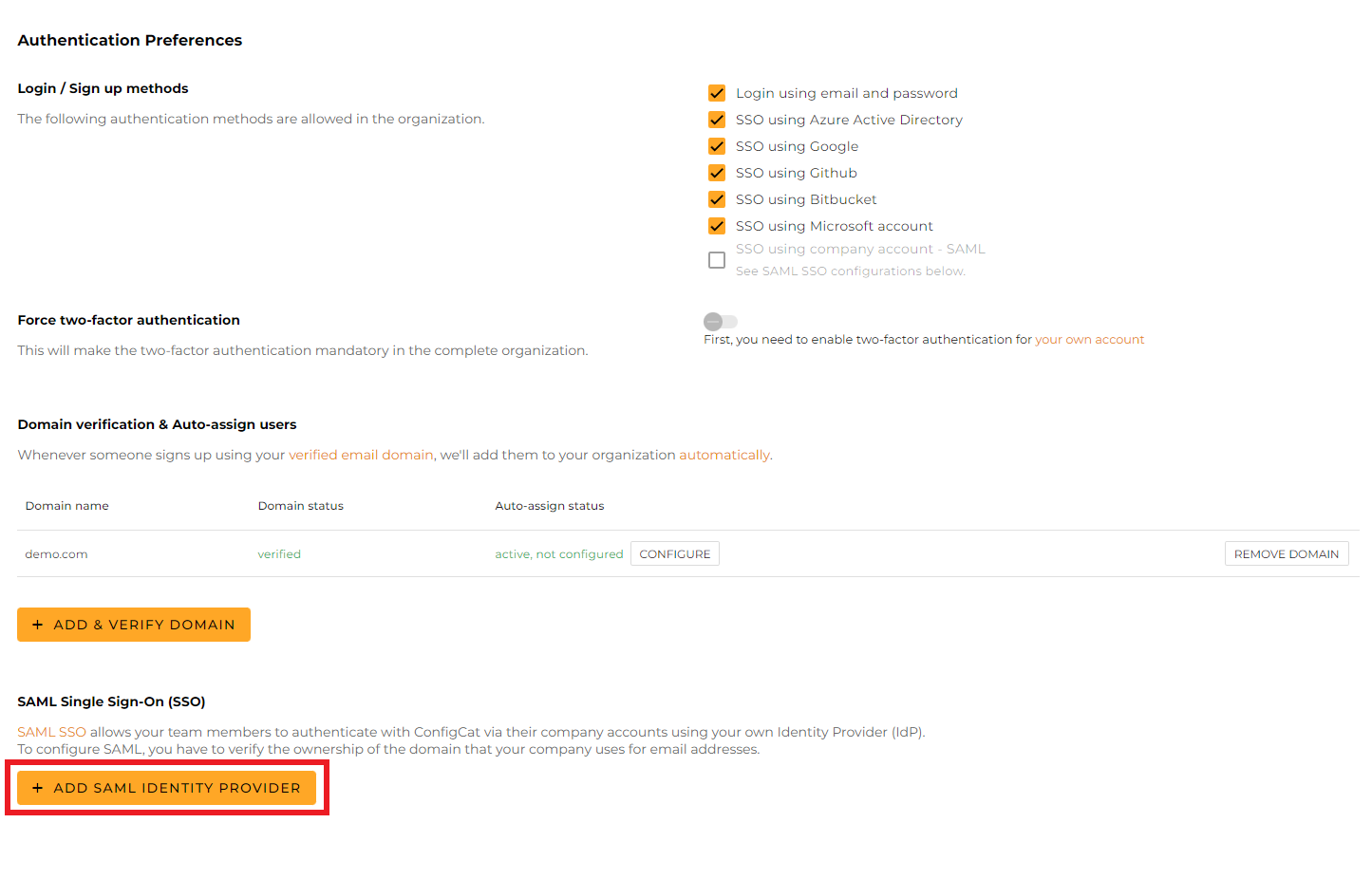Uncheck SSO using Google
This screenshot has width=1372, height=879.
(x=716, y=146)
